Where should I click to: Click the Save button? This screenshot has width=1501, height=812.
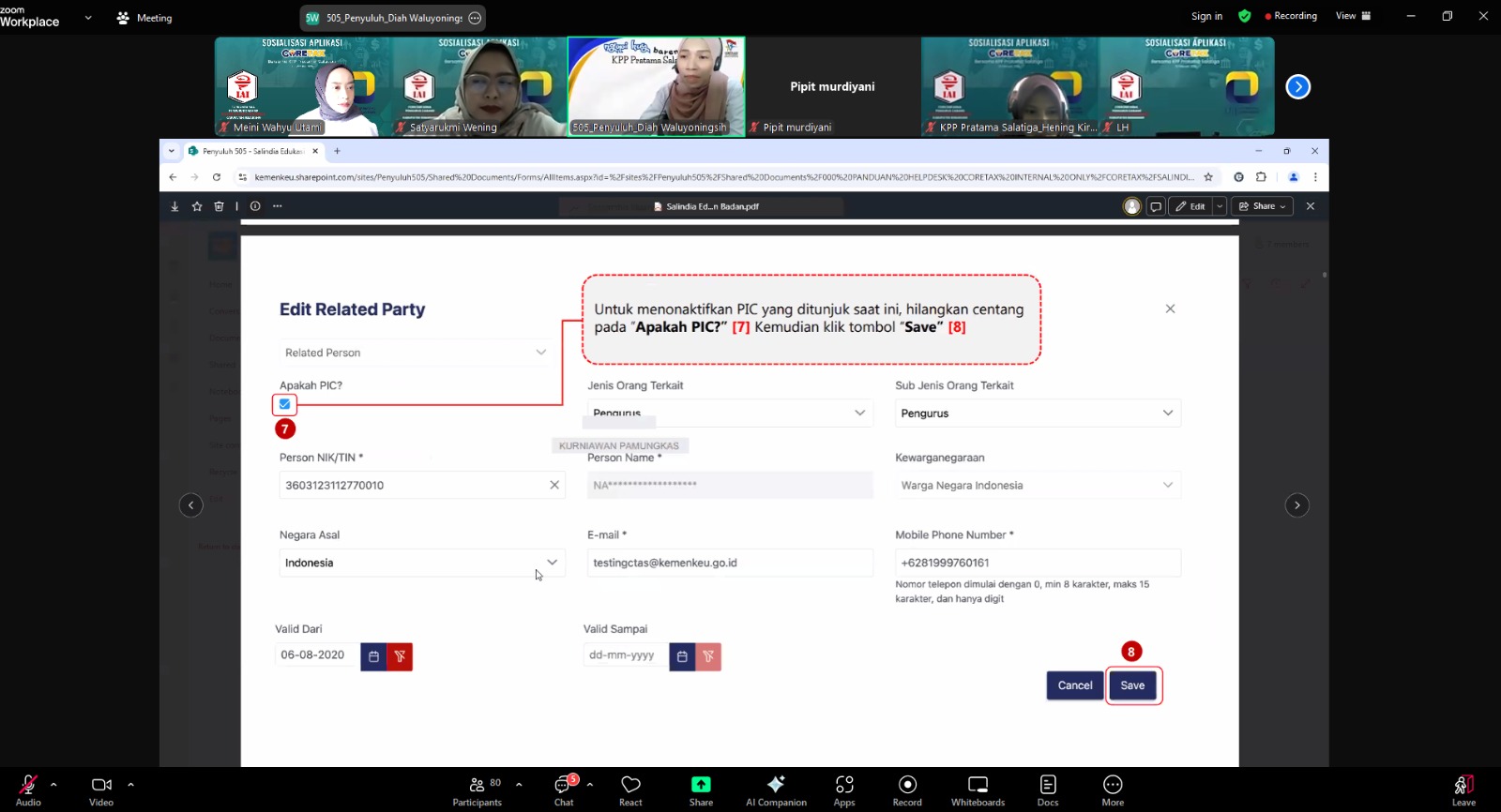coord(1132,685)
